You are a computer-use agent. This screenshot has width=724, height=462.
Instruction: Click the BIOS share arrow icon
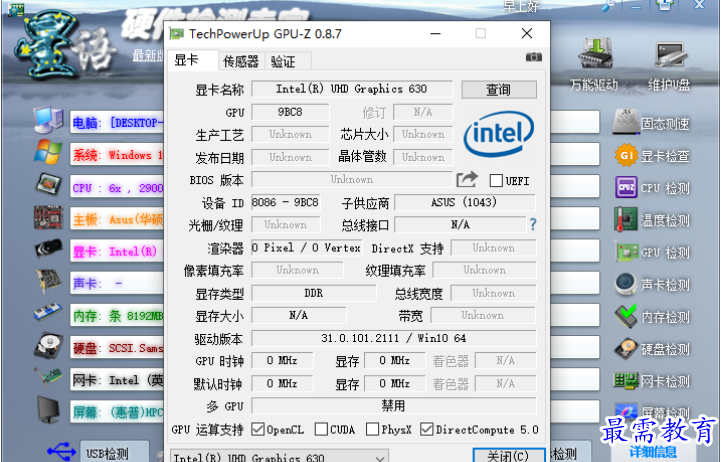coord(466,180)
